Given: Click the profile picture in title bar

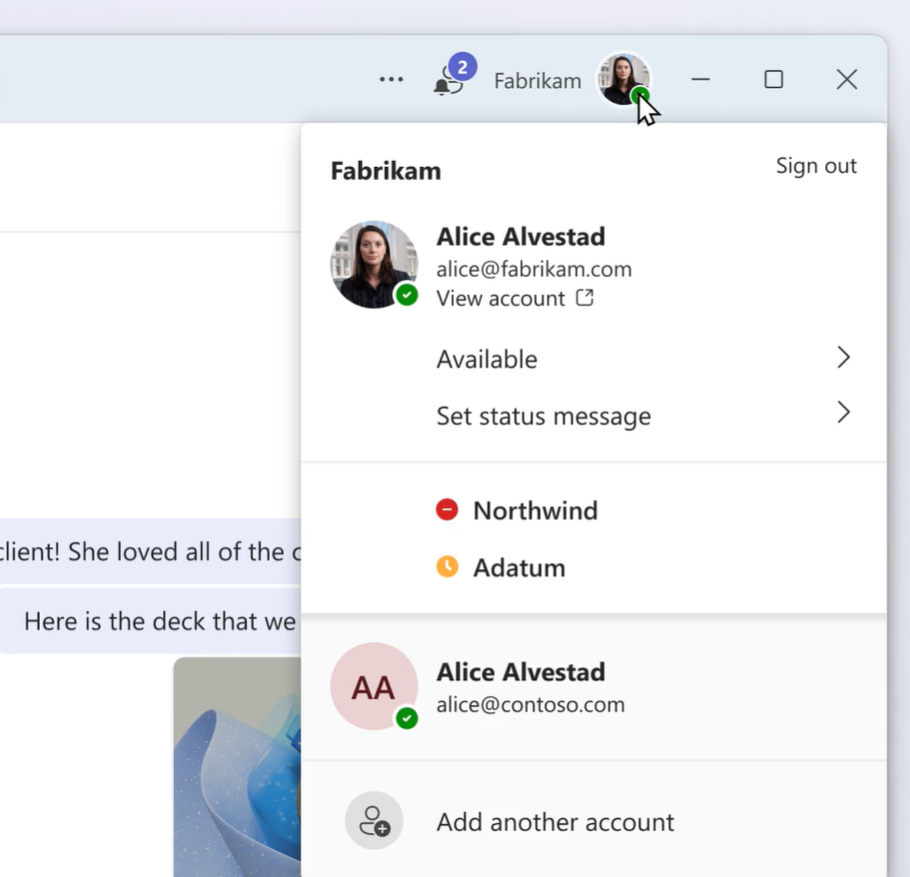Looking at the screenshot, I should point(623,79).
